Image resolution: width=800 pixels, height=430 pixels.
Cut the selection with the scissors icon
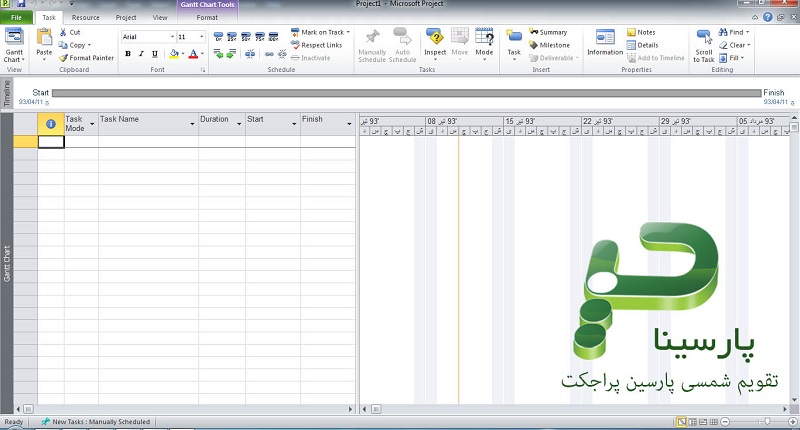64,32
